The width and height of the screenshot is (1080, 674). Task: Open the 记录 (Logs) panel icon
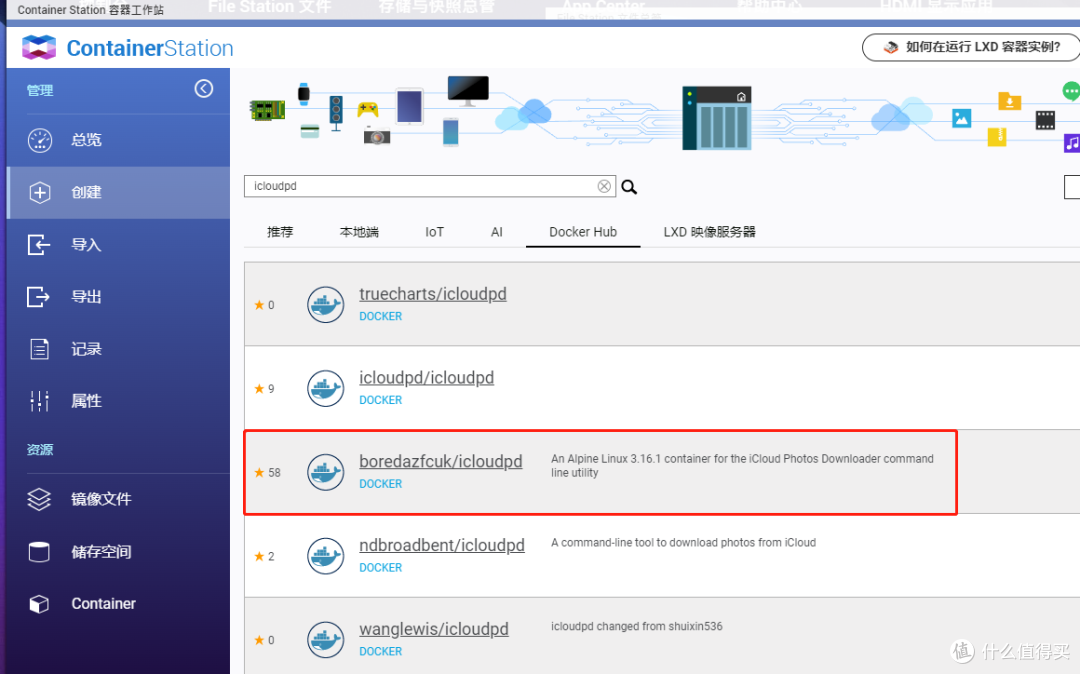point(37,348)
